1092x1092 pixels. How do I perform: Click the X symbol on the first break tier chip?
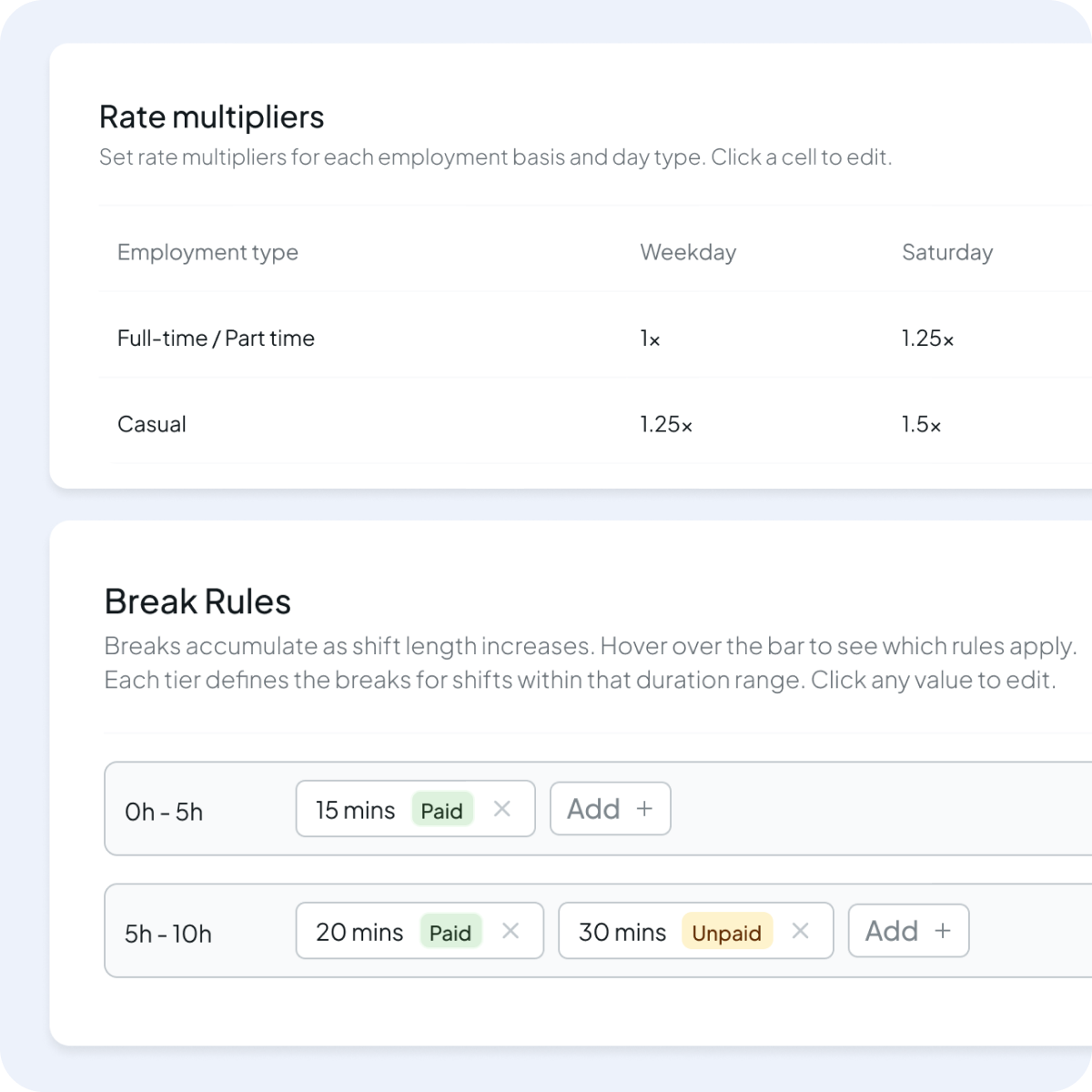point(502,808)
